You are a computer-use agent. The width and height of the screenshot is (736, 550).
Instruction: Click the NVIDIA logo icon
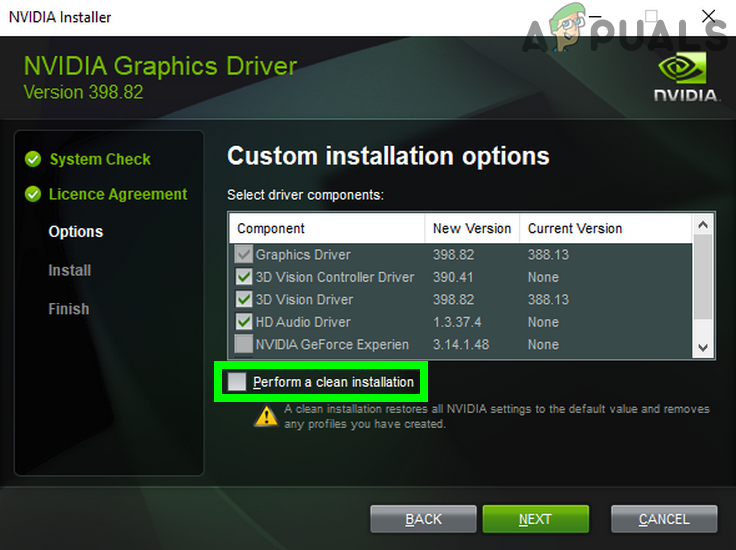pos(685,76)
